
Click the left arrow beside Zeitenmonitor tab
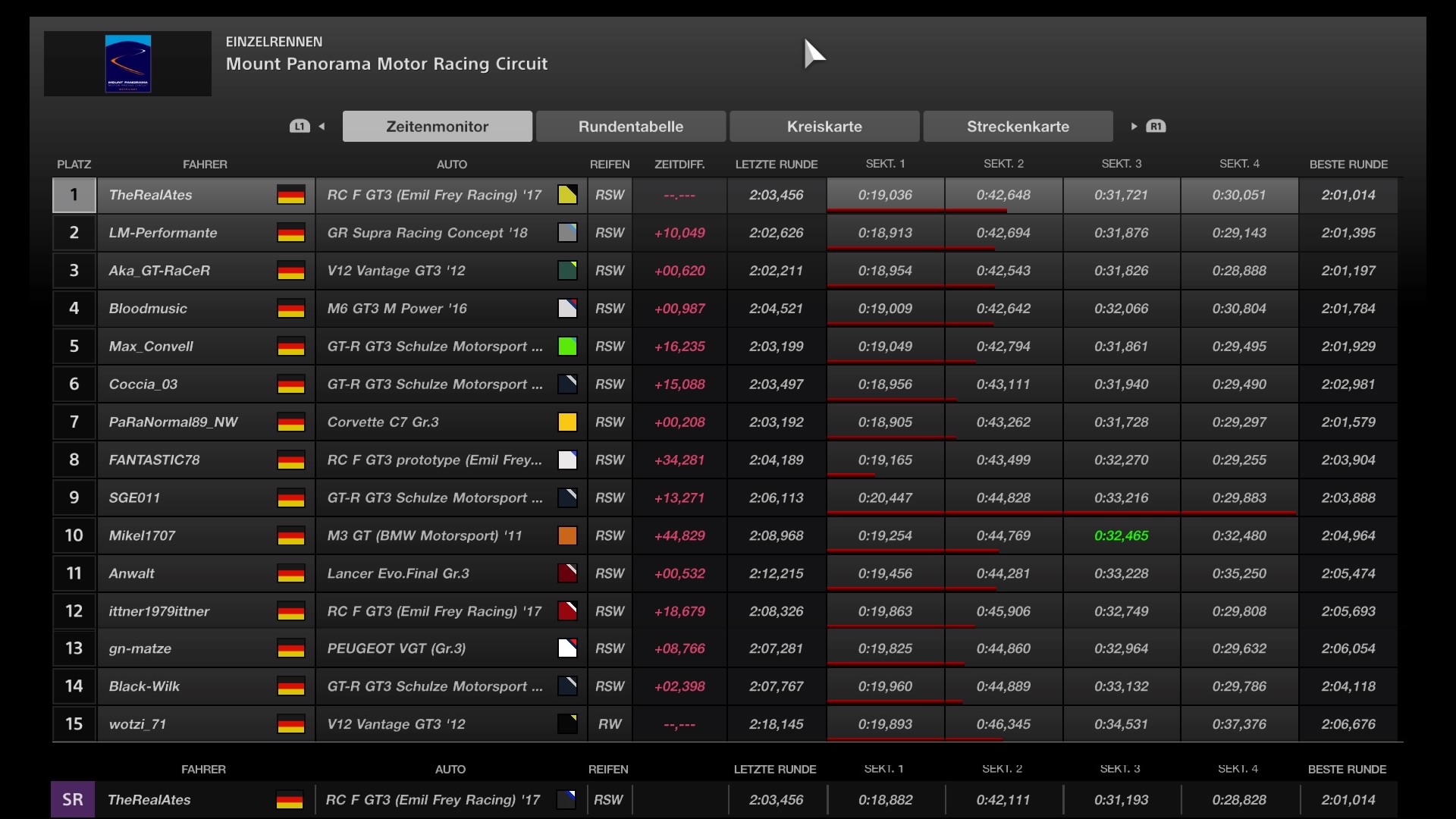(x=322, y=127)
